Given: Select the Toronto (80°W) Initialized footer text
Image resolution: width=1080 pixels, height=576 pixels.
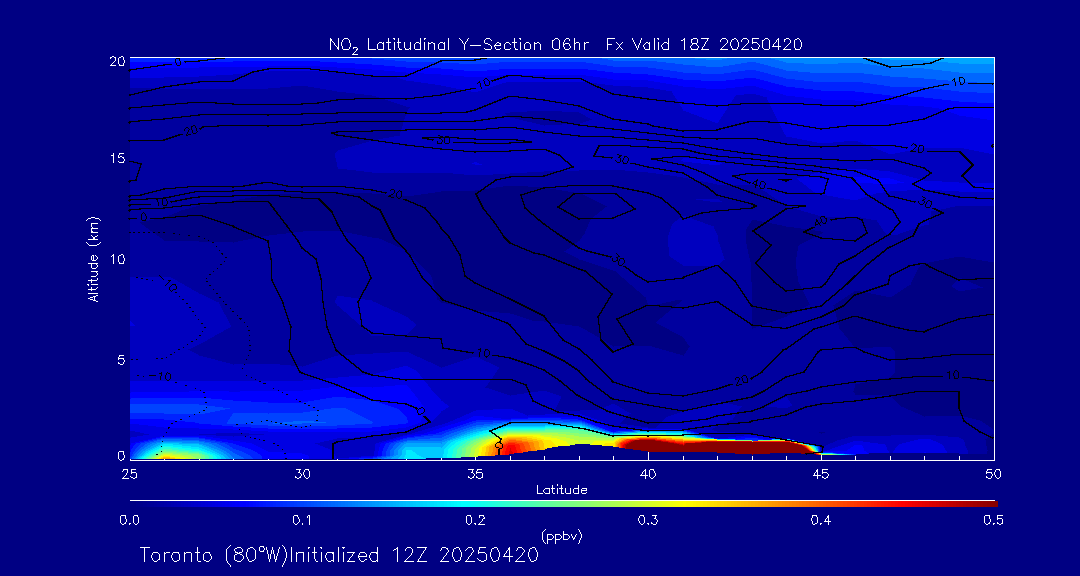Looking at the screenshot, I should point(339,555).
